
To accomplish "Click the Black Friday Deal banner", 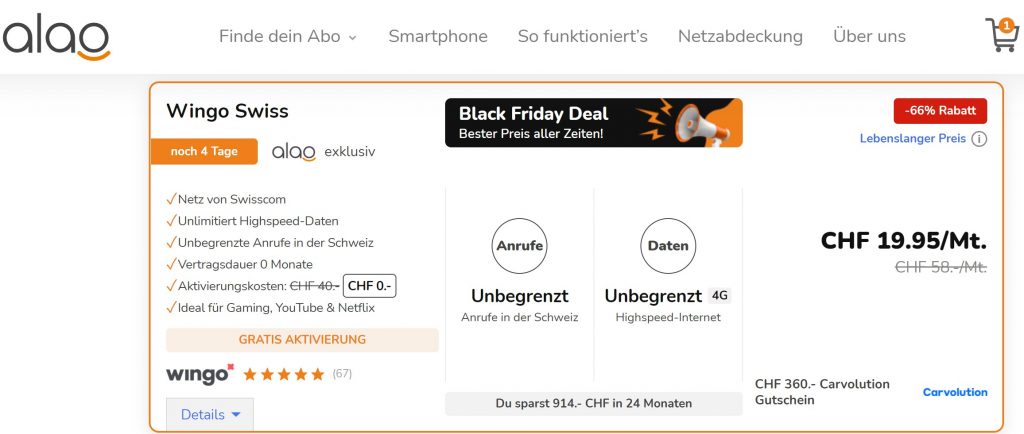I will click(593, 122).
